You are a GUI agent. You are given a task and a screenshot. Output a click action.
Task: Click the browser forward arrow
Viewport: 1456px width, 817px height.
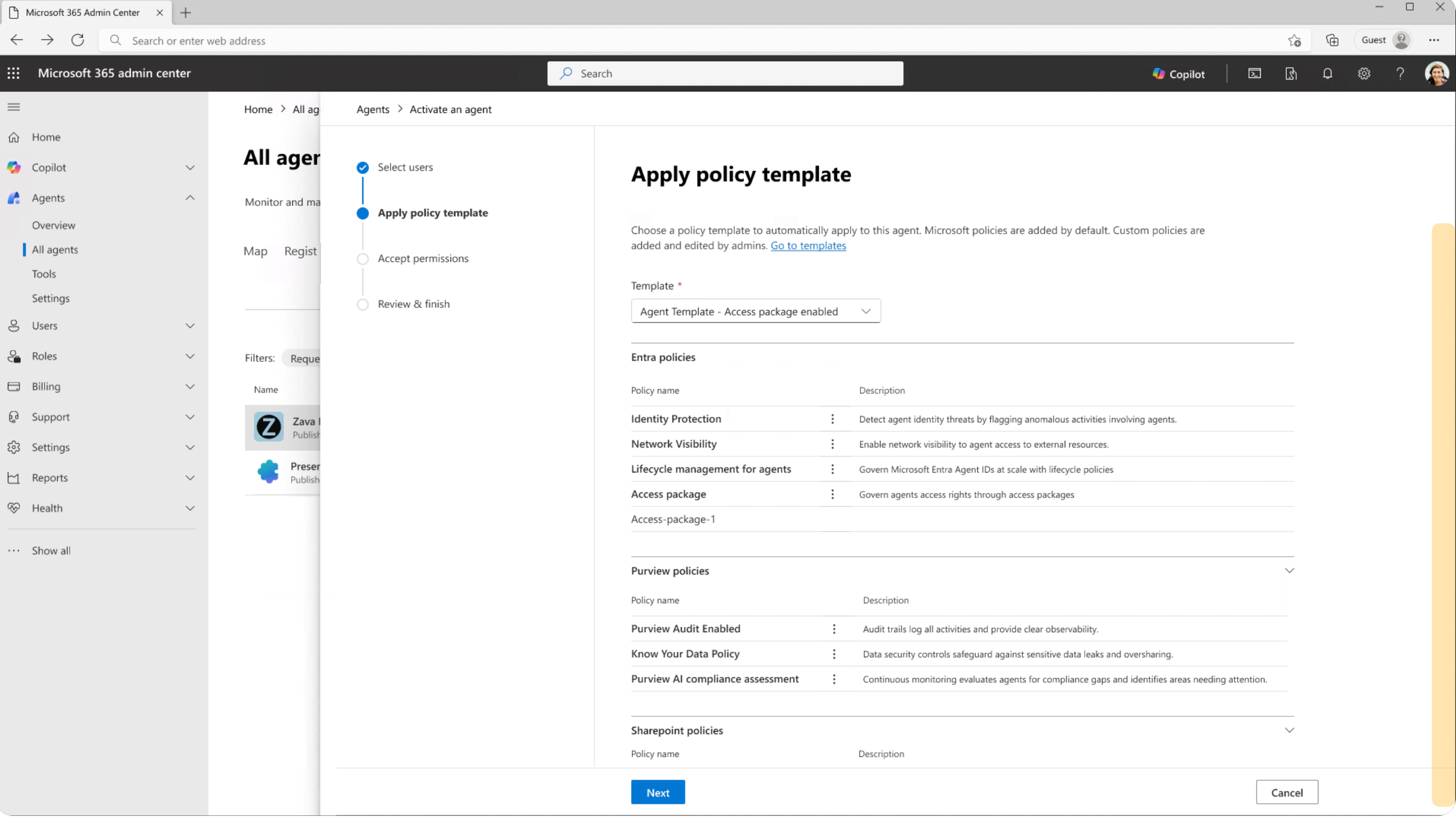click(x=47, y=40)
